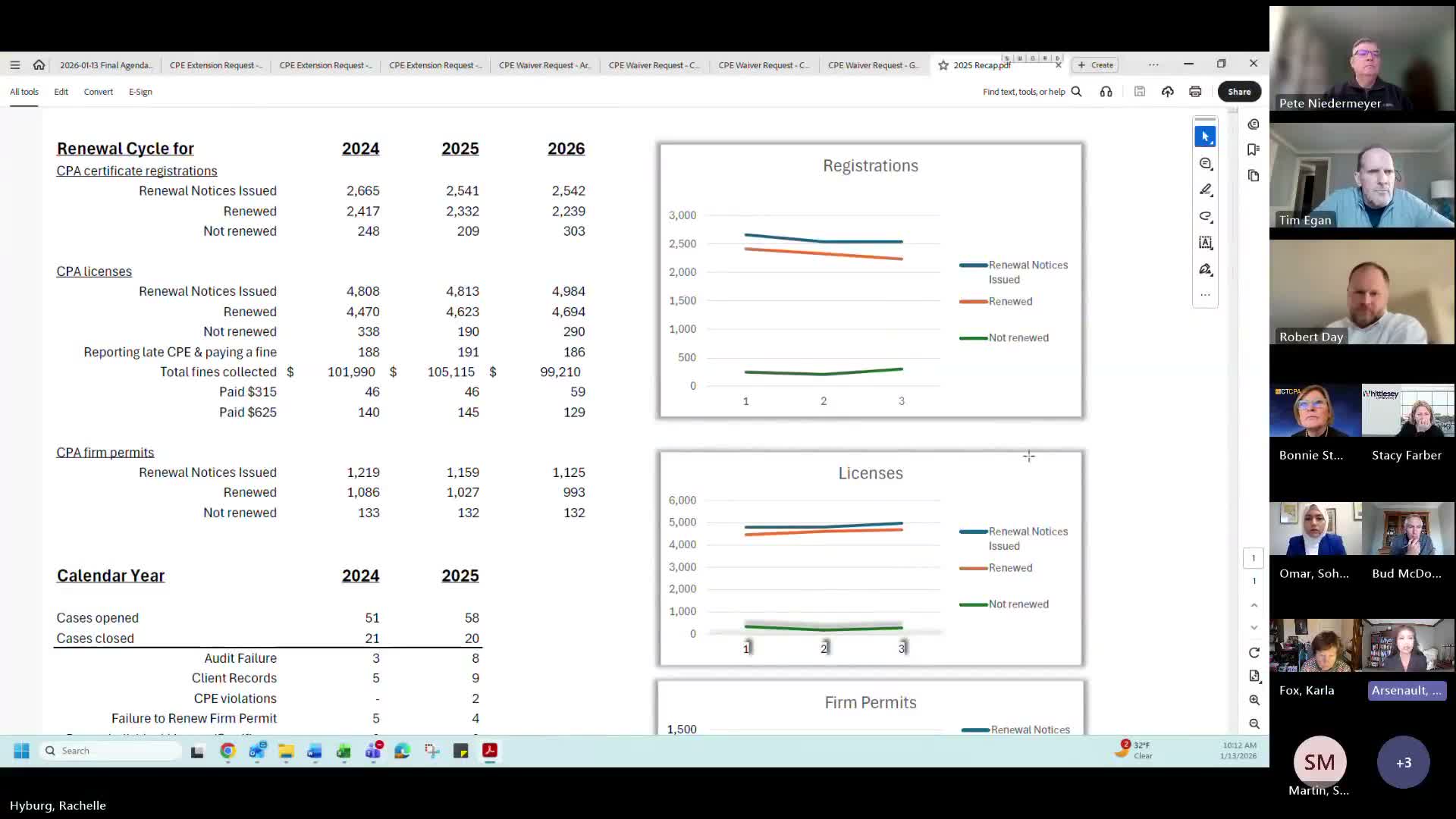Rotate the page clockwise
The image size is (1456, 819).
1254,653
